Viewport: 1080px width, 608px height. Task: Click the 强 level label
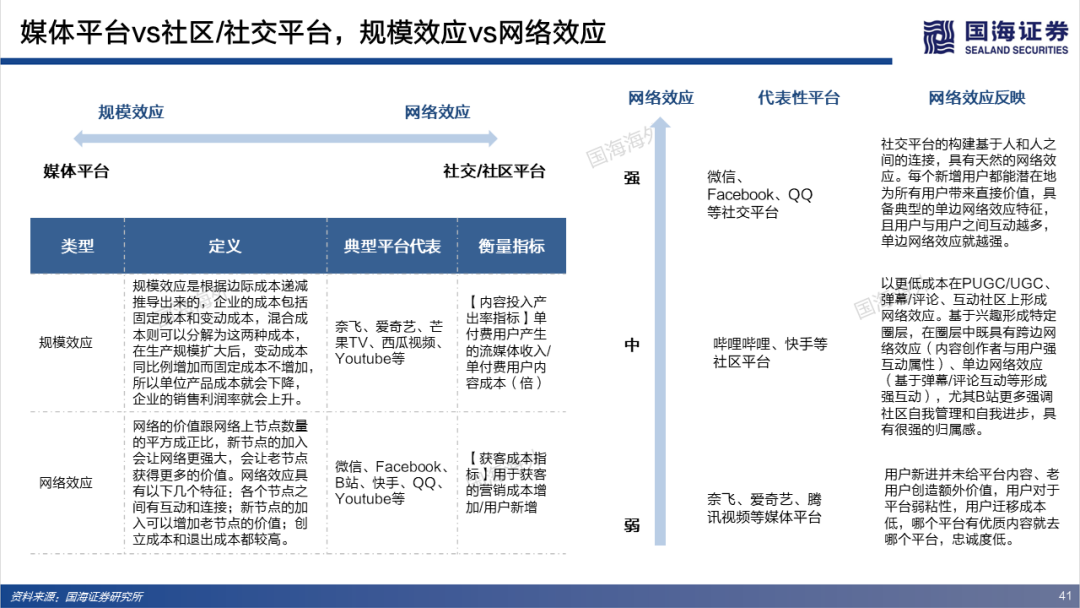tap(632, 178)
